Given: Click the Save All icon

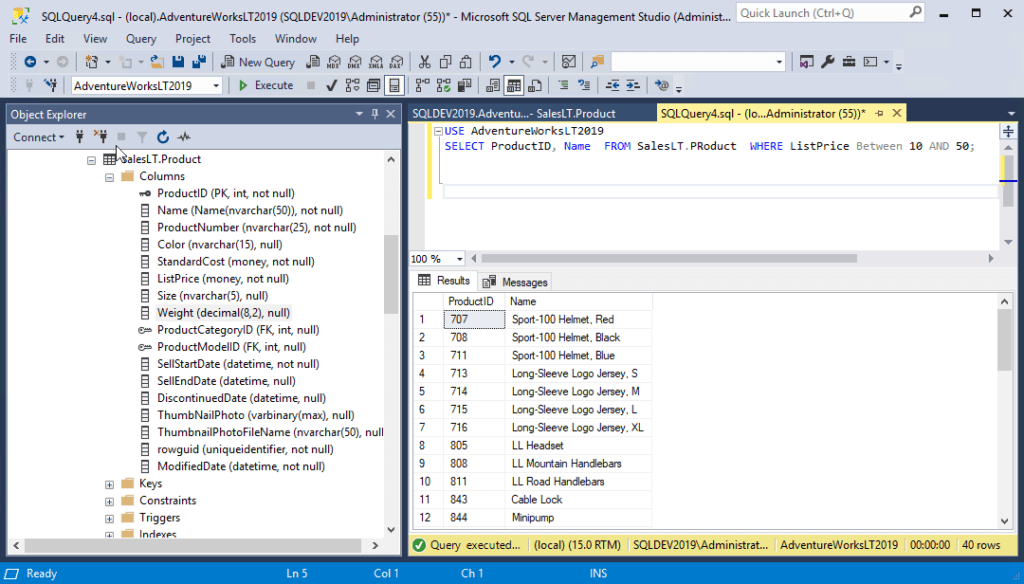Looking at the screenshot, I should click(x=199, y=62).
